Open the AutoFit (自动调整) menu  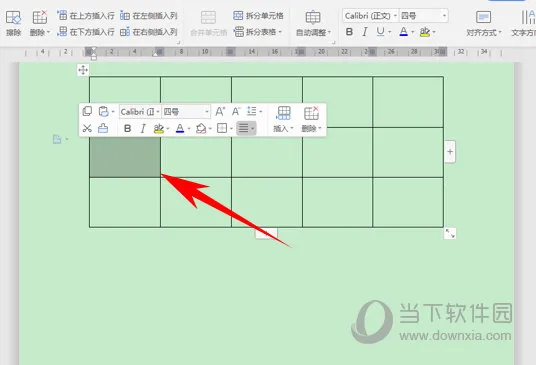pyautogui.click(x=313, y=23)
